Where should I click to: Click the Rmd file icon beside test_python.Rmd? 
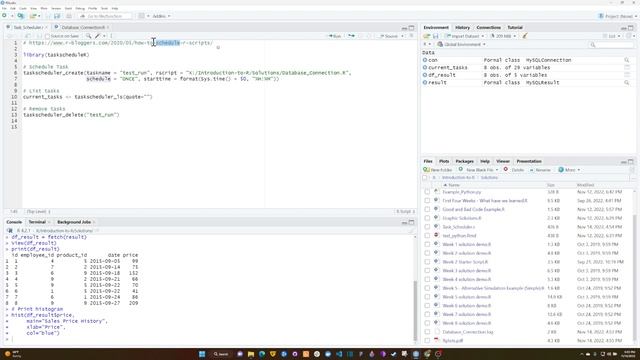[436, 236]
